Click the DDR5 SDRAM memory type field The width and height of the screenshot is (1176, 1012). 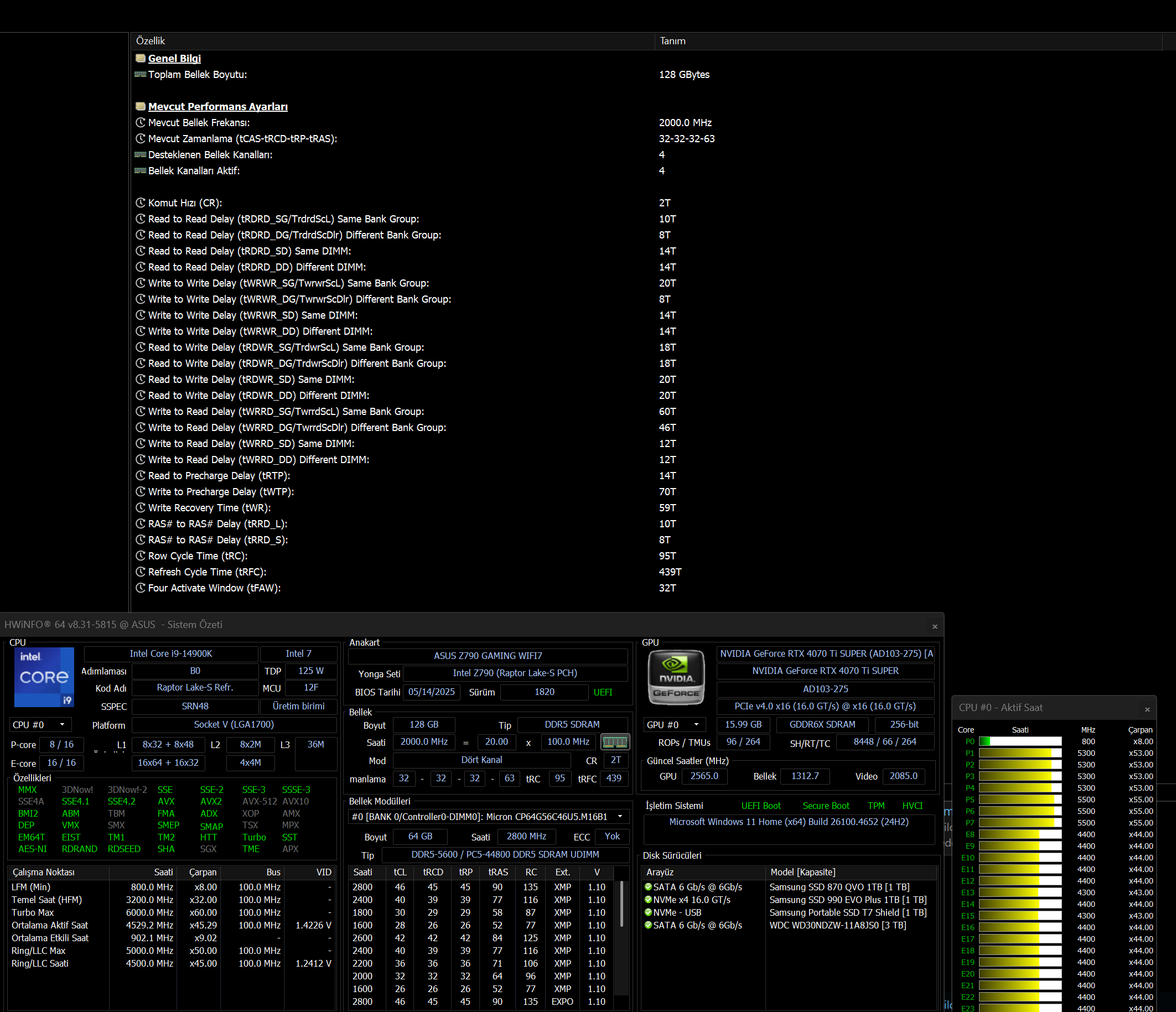(x=572, y=725)
